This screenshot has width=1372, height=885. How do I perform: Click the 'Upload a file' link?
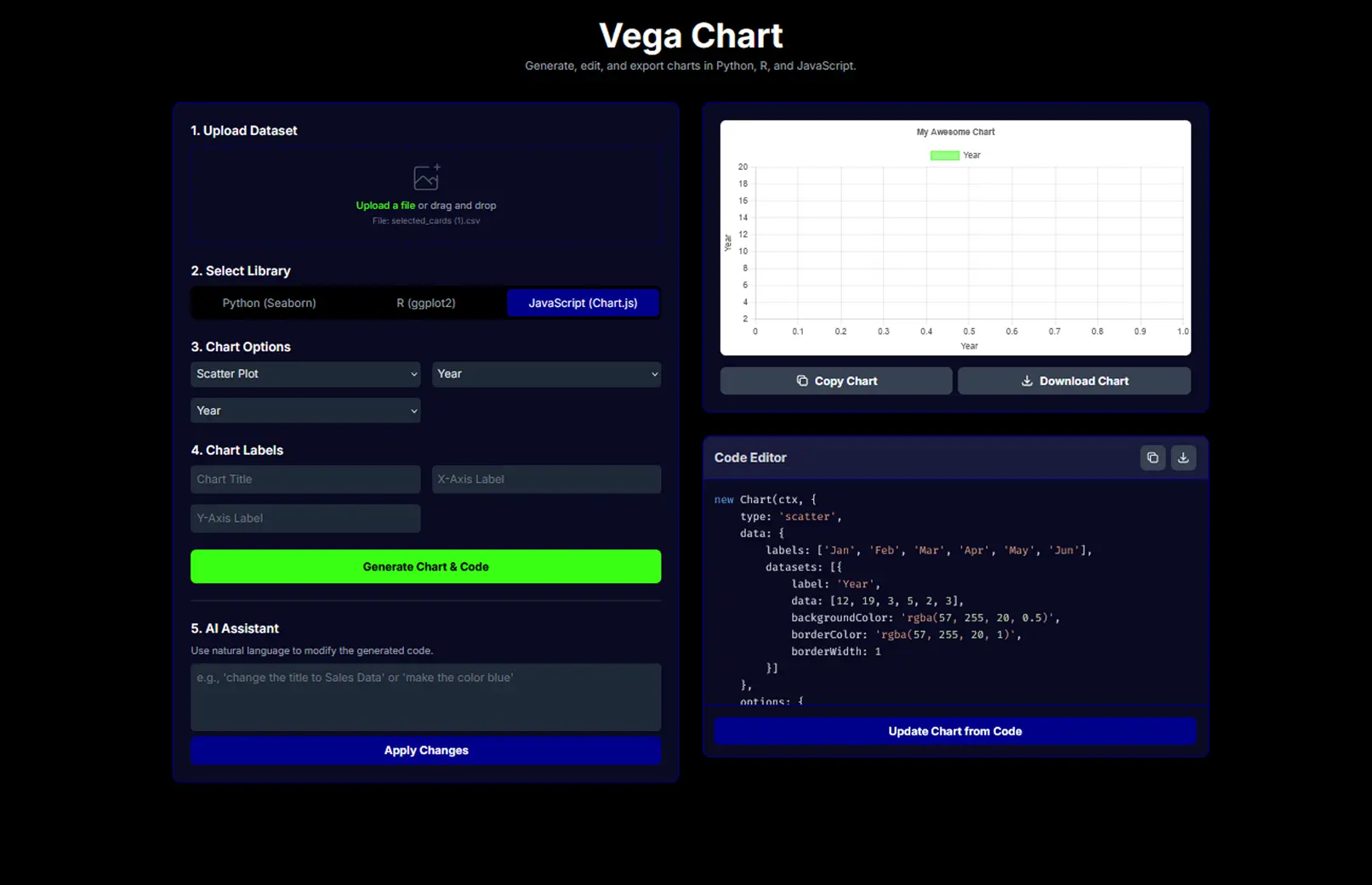point(385,205)
